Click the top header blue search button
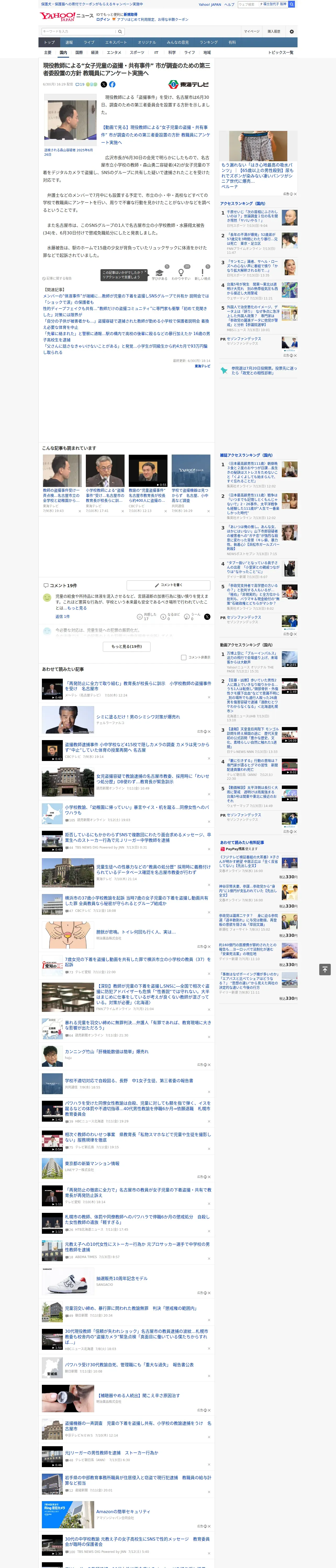Screen dimensions: 336x1568 [292, 4]
